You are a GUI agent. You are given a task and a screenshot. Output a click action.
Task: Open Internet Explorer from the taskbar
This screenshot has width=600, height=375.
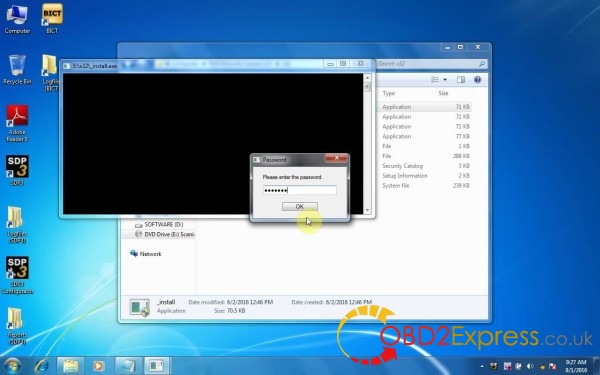[41, 366]
